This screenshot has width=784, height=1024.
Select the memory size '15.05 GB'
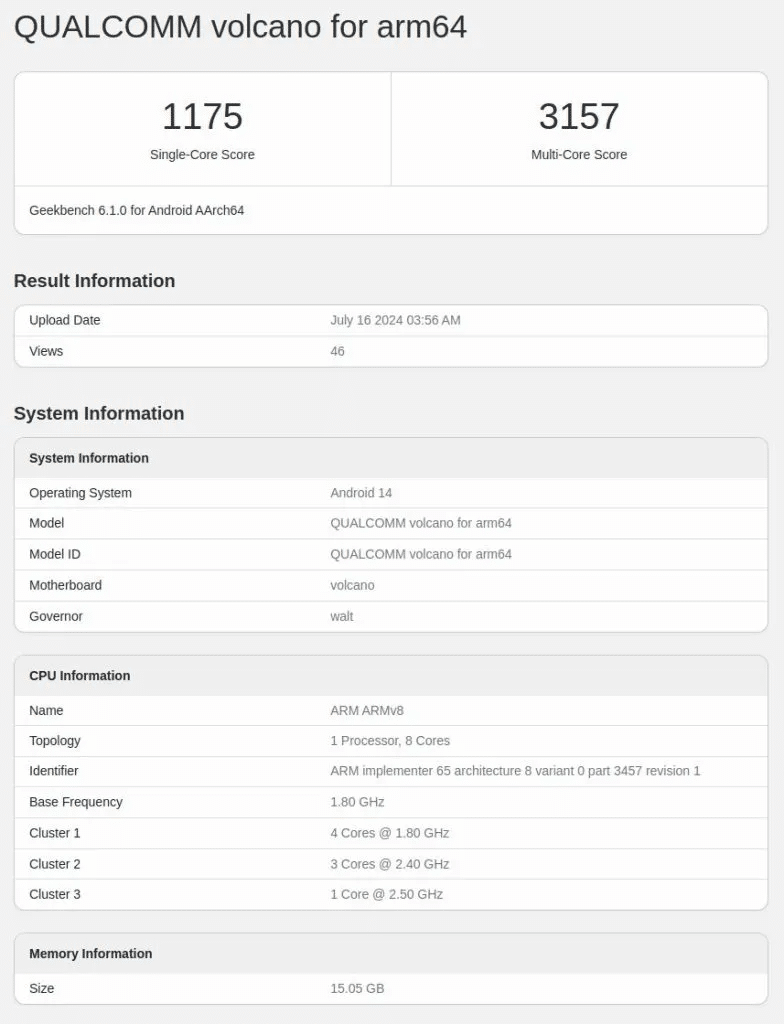[x=357, y=989]
